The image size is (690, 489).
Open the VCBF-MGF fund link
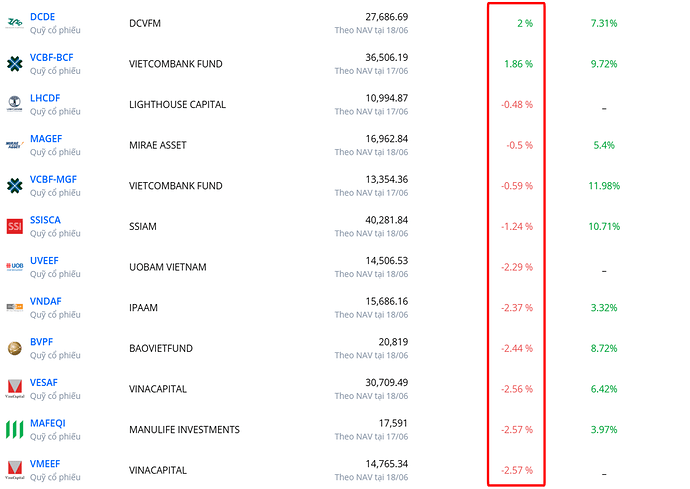(54, 179)
